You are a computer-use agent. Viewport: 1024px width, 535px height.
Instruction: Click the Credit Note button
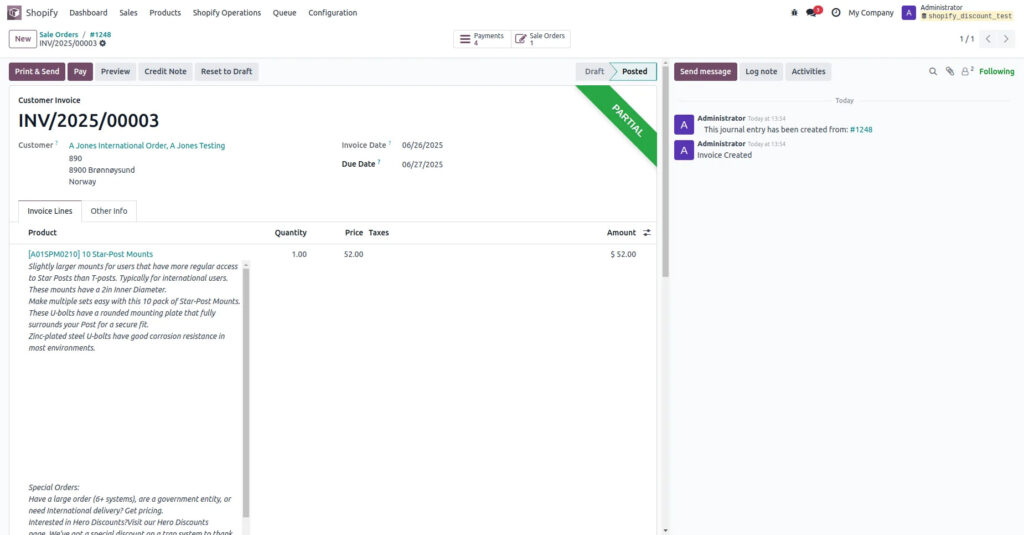(x=165, y=72)
